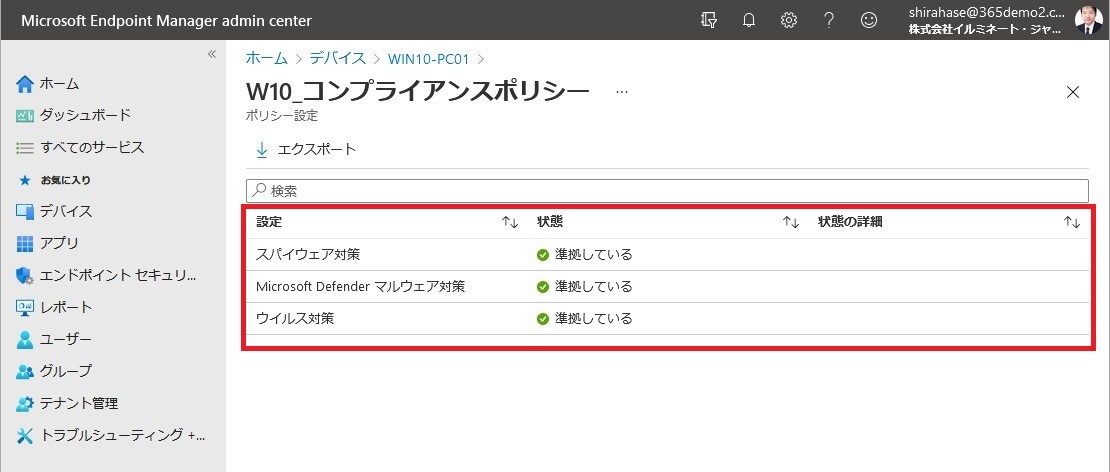Sort by the 状態 column arrows
The height and width of the screenshot is (472, 1110).
[791, 222]
